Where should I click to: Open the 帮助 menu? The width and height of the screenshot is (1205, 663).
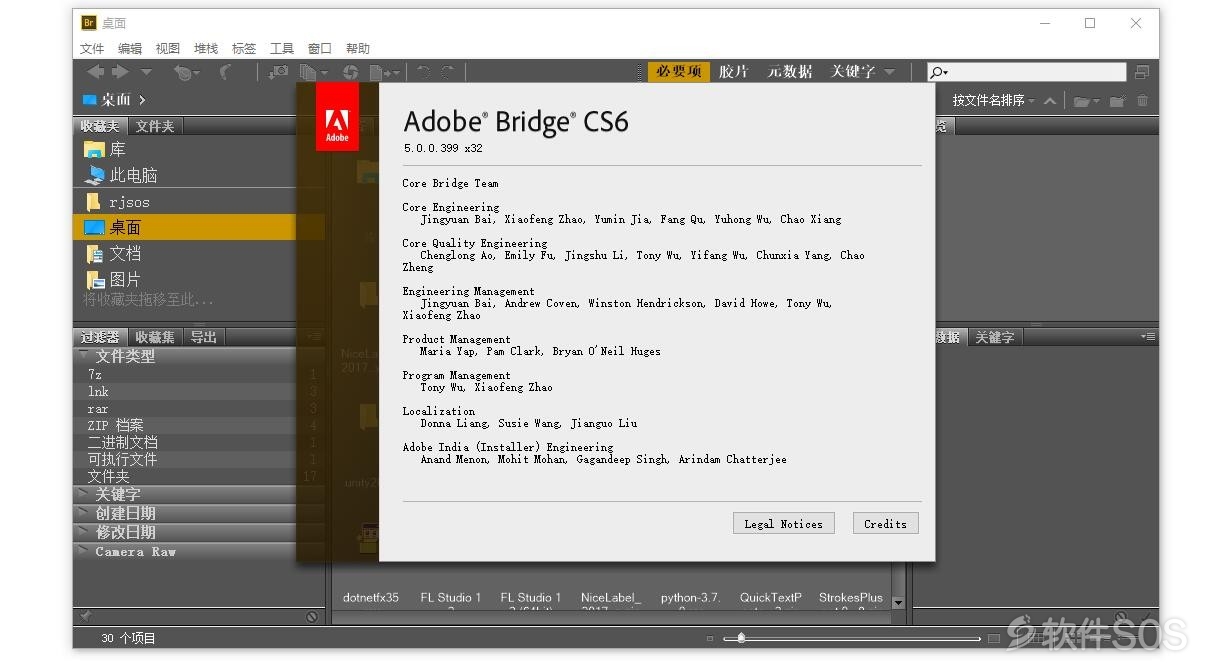[358, 48]
